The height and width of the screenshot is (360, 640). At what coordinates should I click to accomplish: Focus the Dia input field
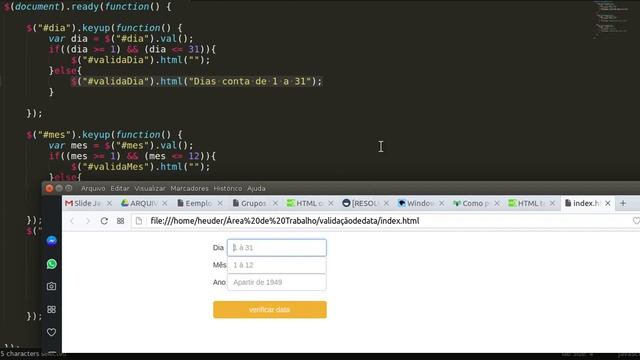pyautogui.click(x=277, y=248)
